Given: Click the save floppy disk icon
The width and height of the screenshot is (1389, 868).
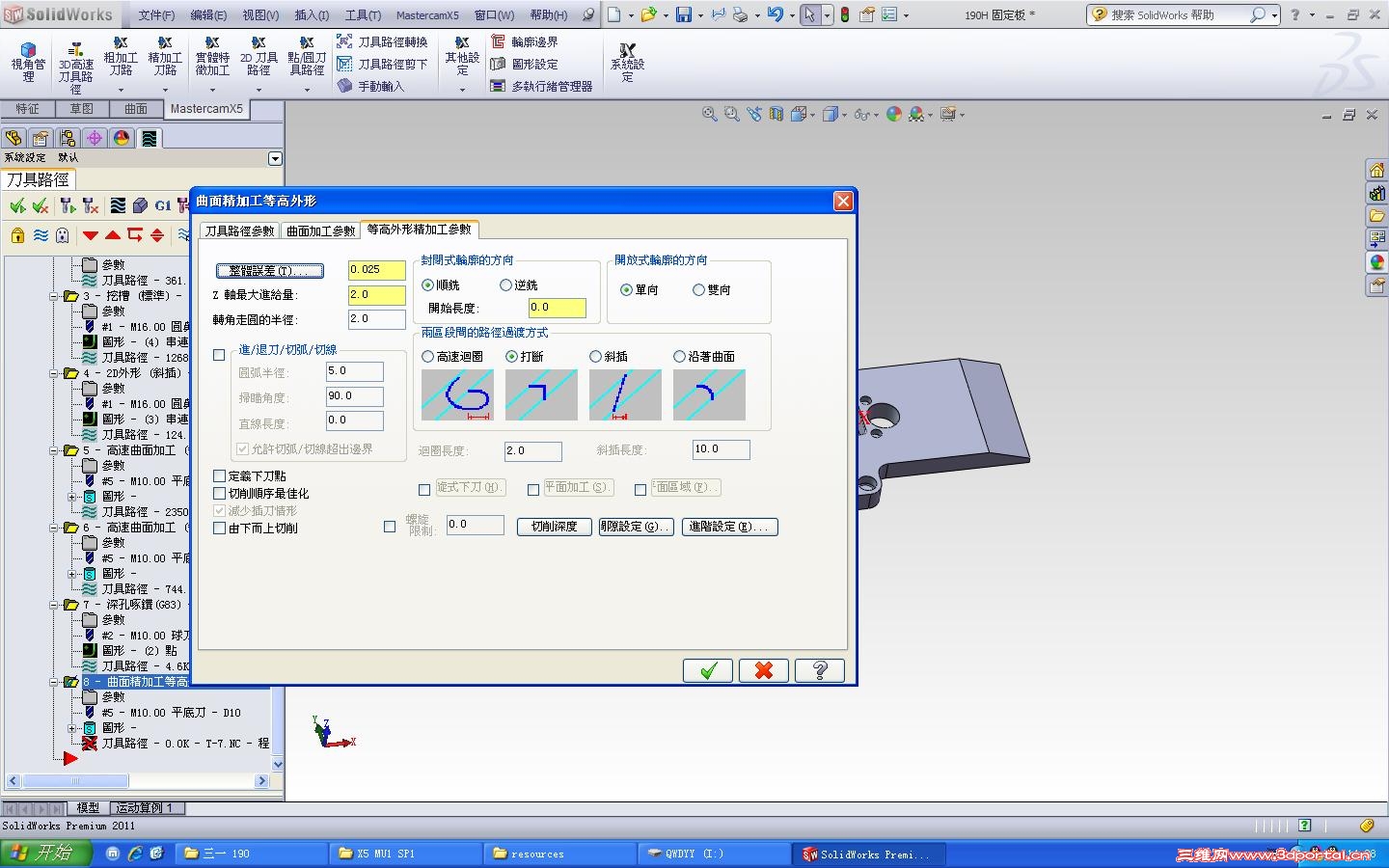Looking at the screenshot, I should [684, 14].
